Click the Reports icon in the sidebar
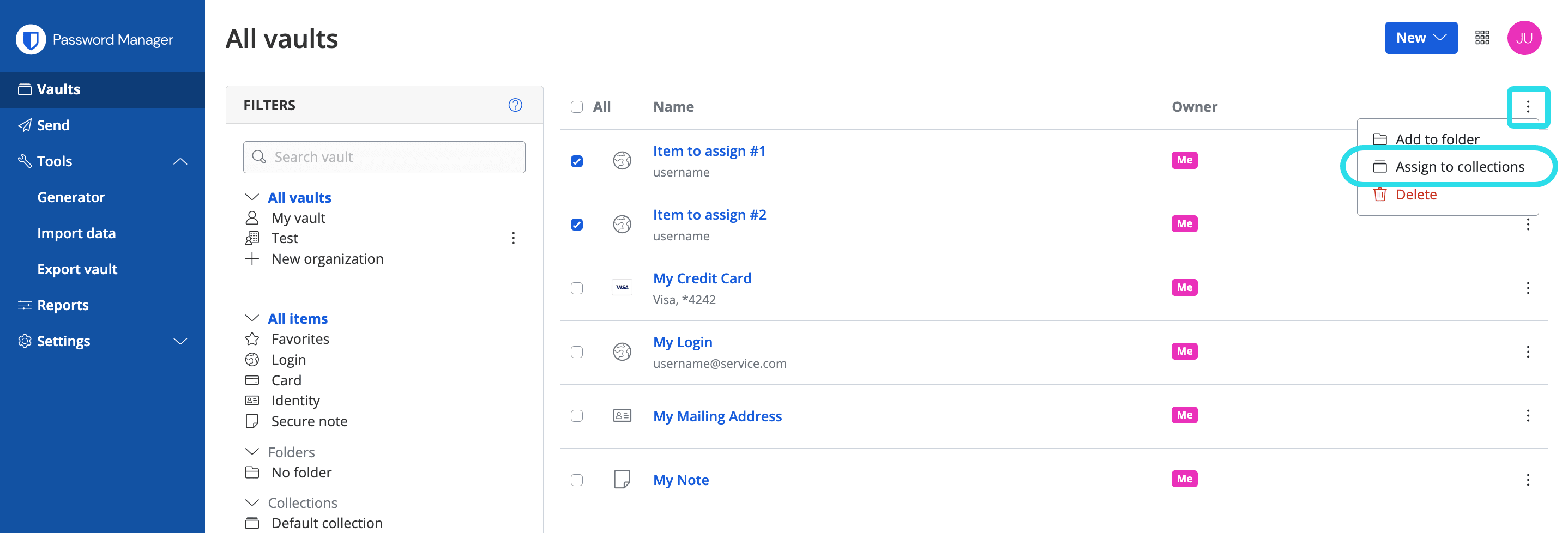The image size is (1568, 533). coord(25,304)
